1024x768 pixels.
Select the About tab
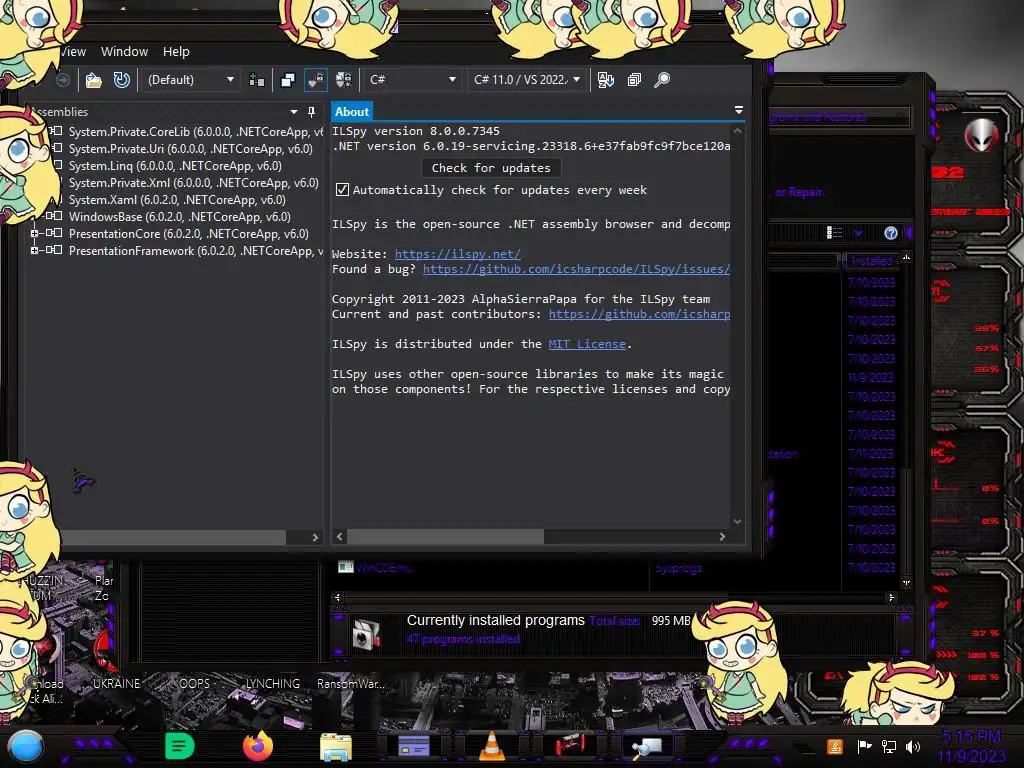pyautogui.click(x=352, y=112)
